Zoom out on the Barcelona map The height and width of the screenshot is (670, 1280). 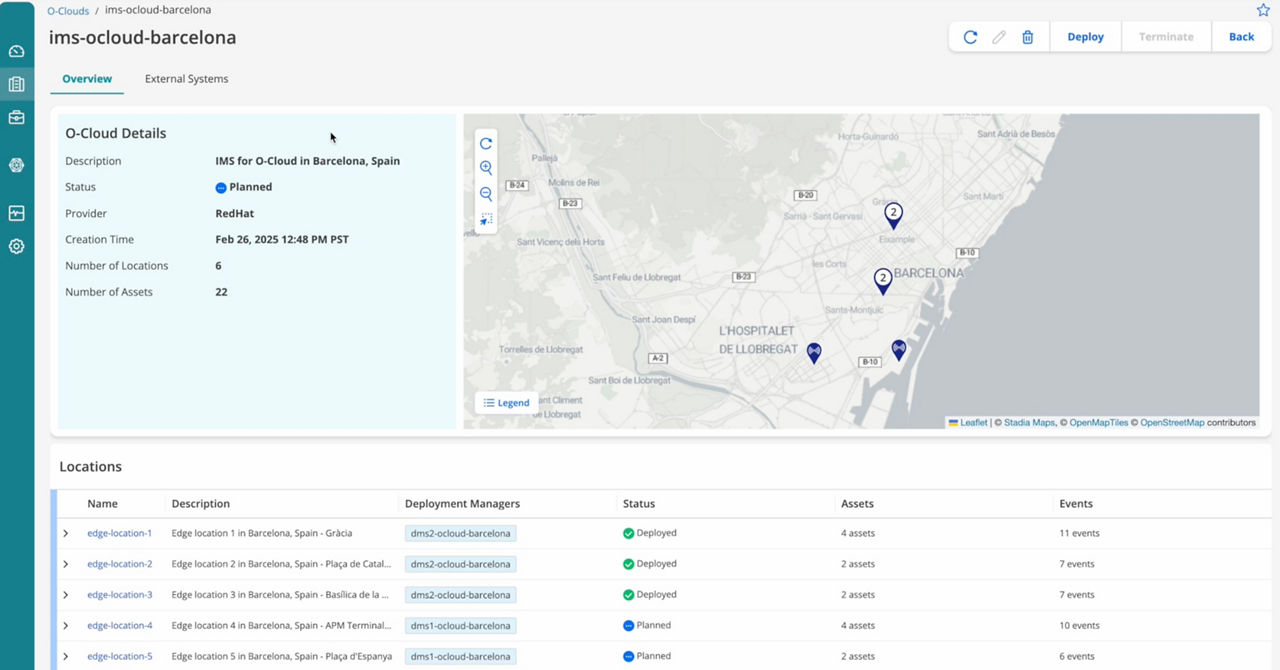(x=485, y=194)
